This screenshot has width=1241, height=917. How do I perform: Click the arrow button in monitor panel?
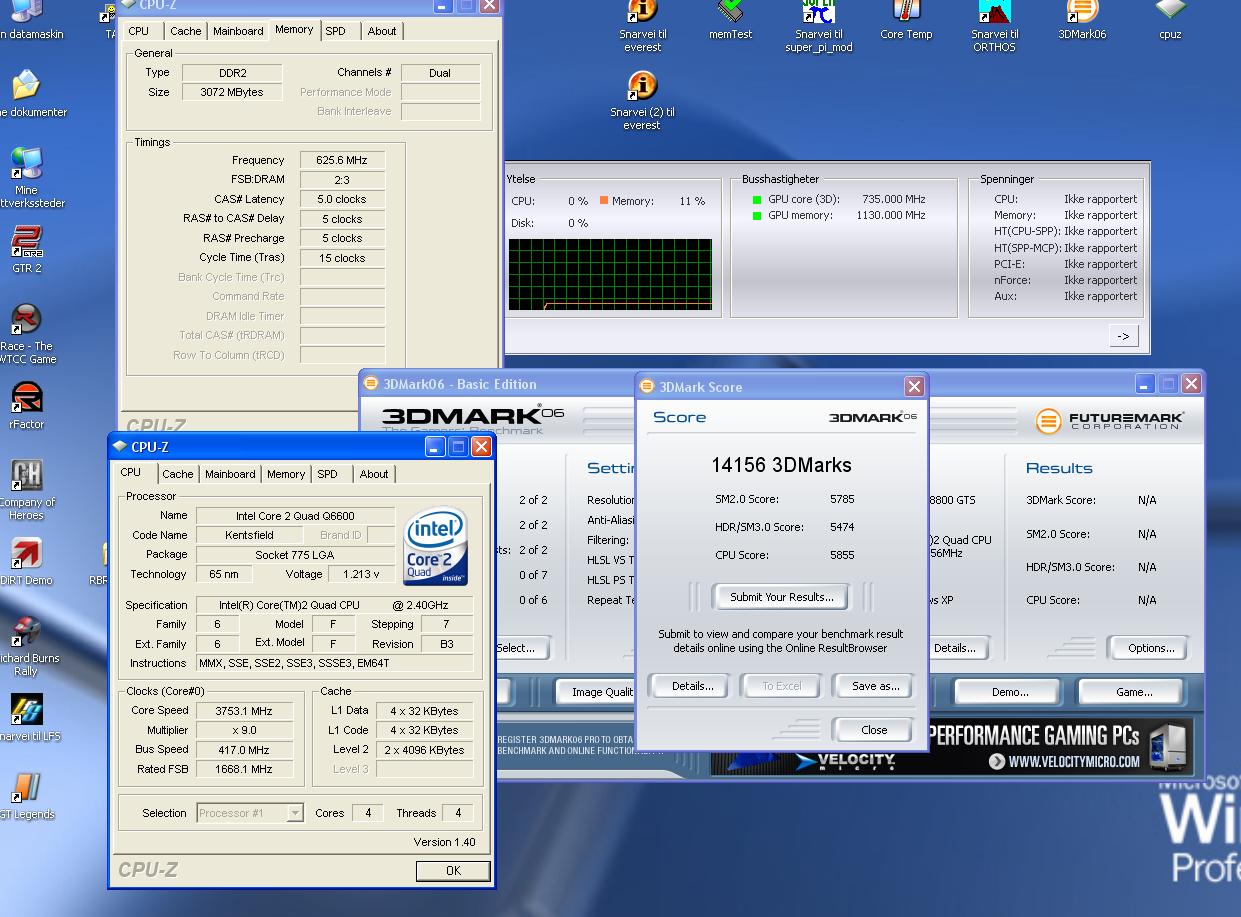coord(1123,336)
